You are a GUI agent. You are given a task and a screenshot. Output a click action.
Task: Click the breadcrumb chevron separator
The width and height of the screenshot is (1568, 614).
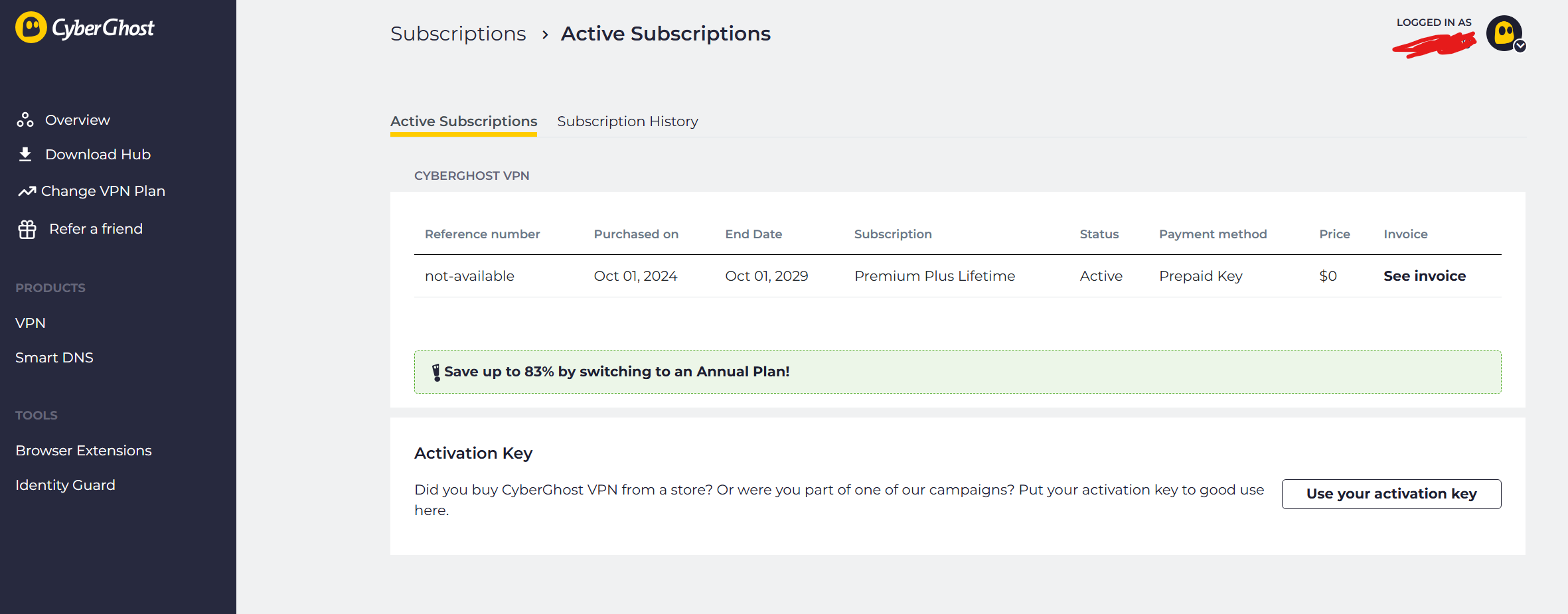[x=545, y=35]
